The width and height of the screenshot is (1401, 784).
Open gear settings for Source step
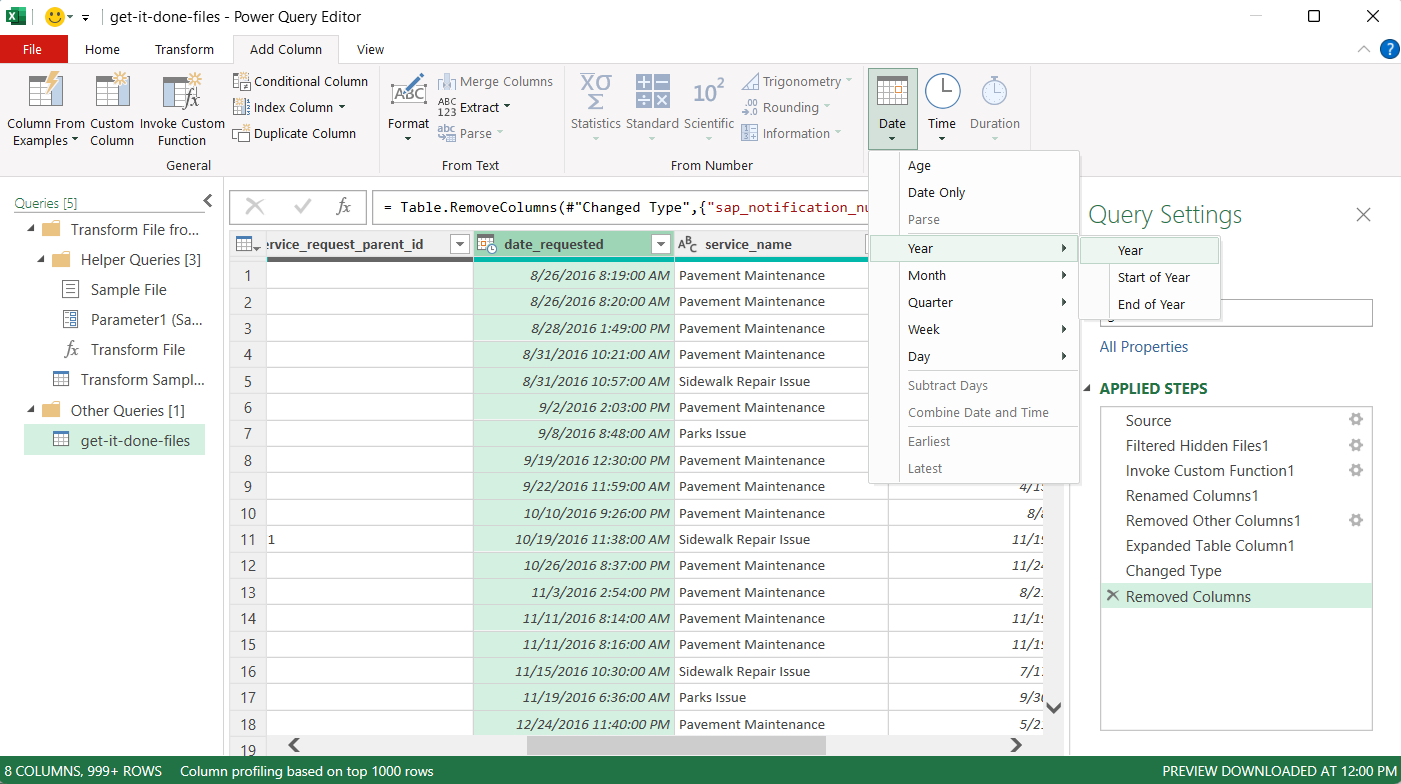tap(1356, 420)
